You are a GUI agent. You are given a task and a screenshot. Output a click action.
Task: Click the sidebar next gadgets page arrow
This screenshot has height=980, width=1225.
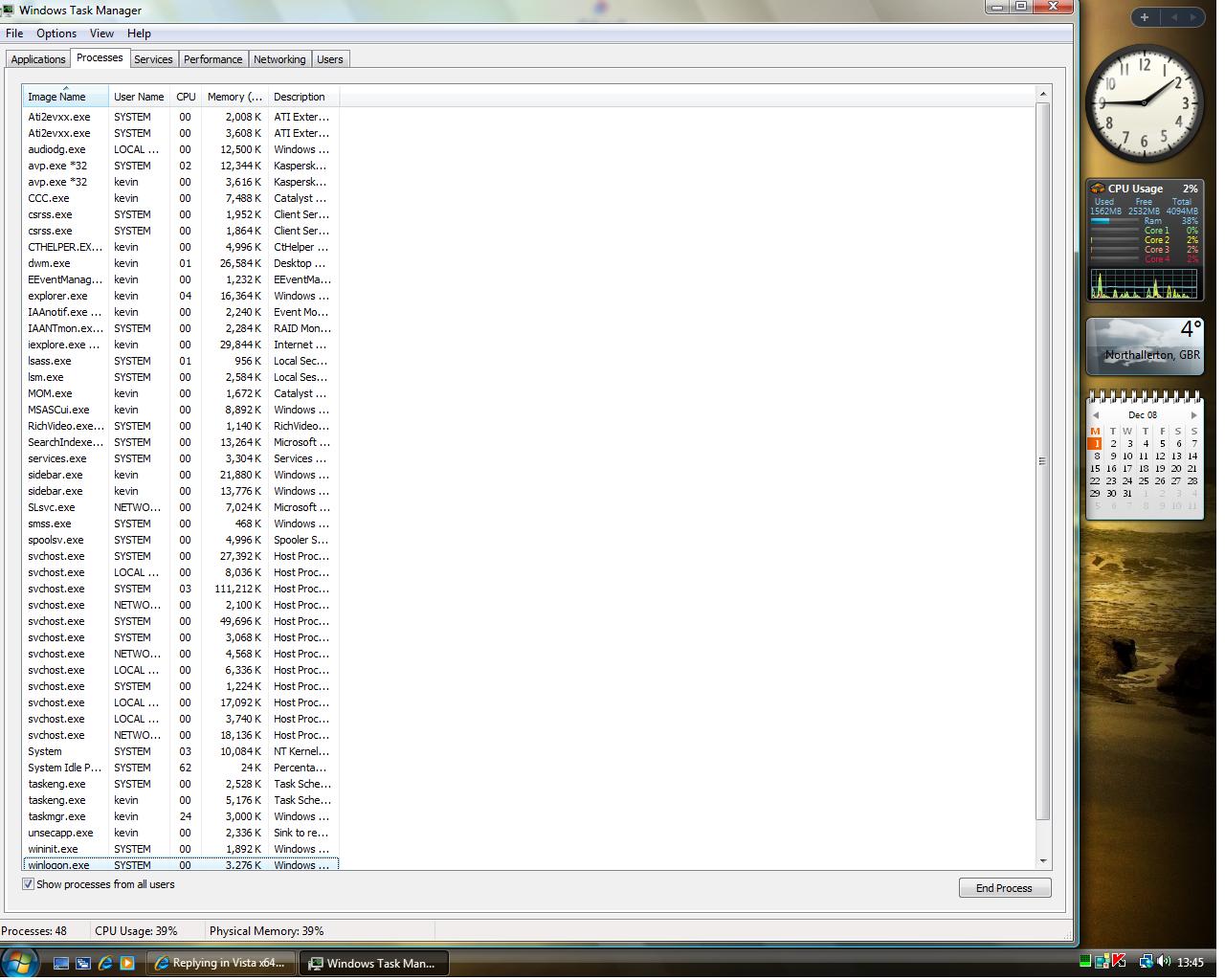[1193, 17]
